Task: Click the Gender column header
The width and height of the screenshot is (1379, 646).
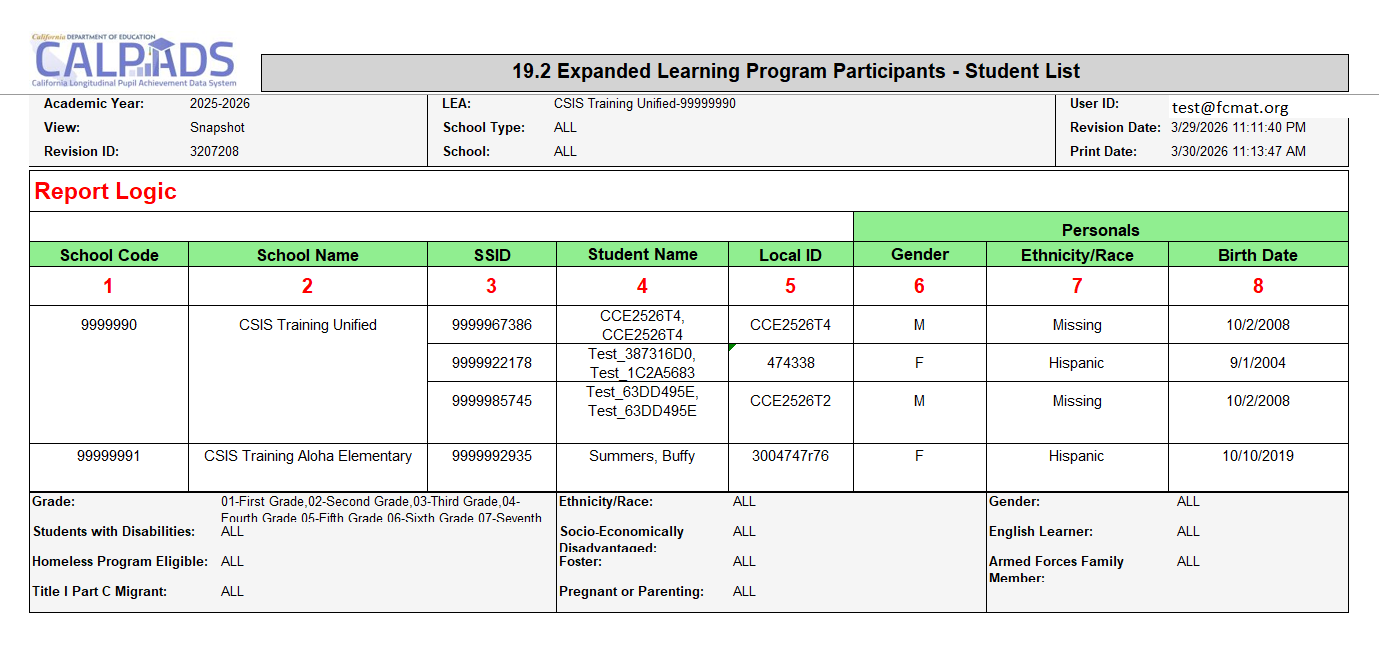Action: 919,255
